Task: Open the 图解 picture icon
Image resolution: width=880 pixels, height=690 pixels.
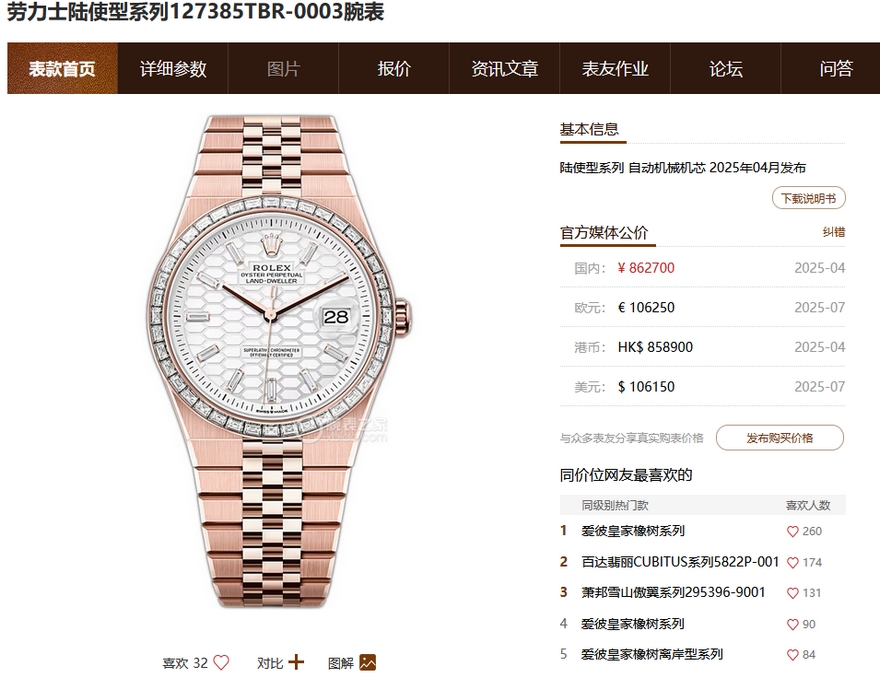Action: click(368, 662)
